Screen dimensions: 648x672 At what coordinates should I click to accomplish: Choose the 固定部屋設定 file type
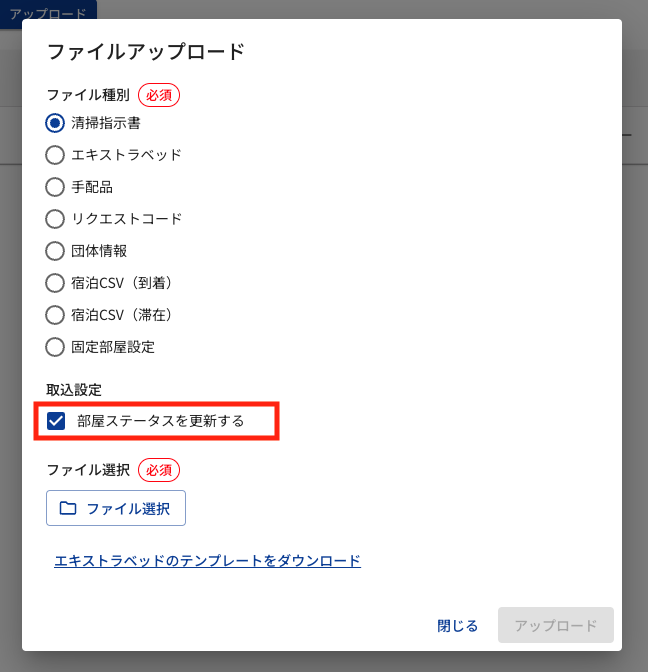pyautogui.click(x=56, y=347)
